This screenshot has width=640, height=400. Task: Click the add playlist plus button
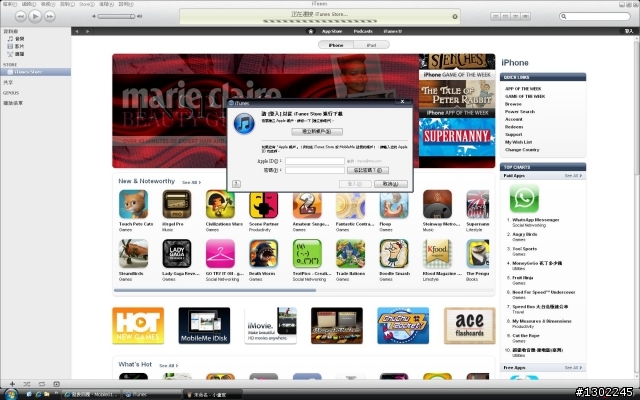[x=12, y=384]
